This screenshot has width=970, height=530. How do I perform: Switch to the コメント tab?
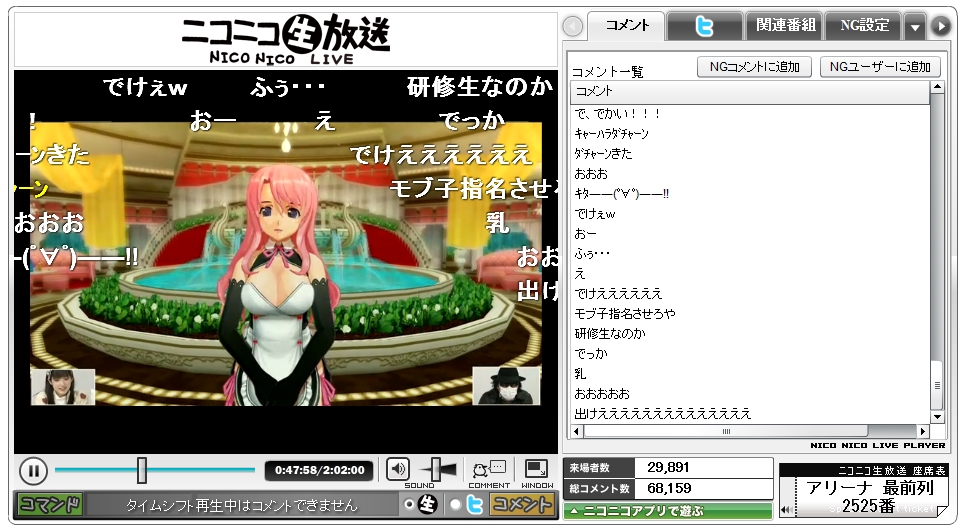coord(626,26)
